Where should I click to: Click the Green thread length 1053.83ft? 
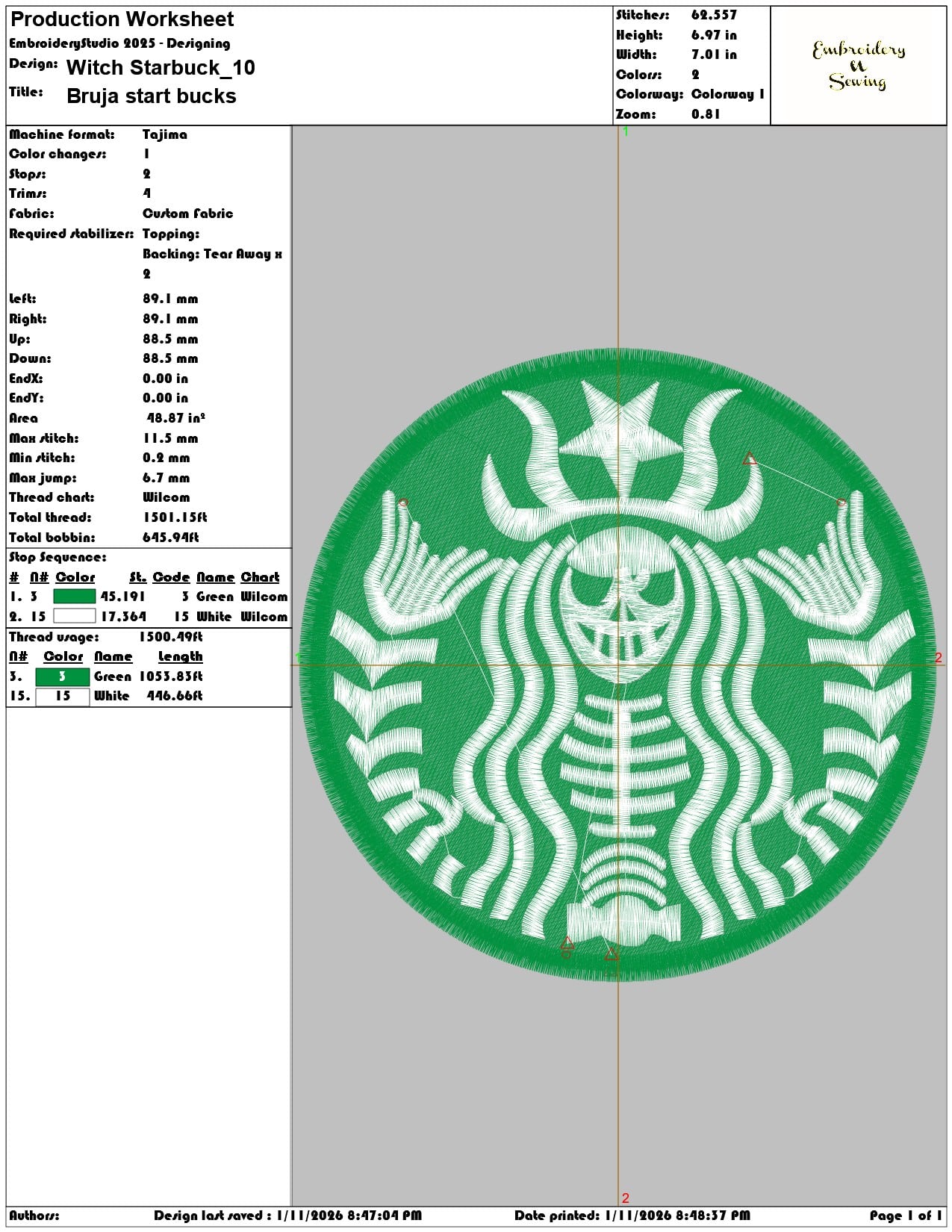click(x=171, y=676)
